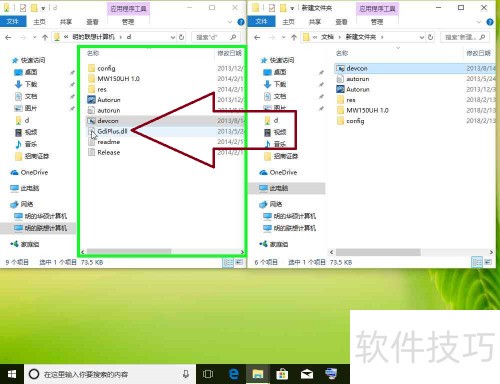
Task: Open 桌面 in left window sidebar
Action: pos(26,72)
